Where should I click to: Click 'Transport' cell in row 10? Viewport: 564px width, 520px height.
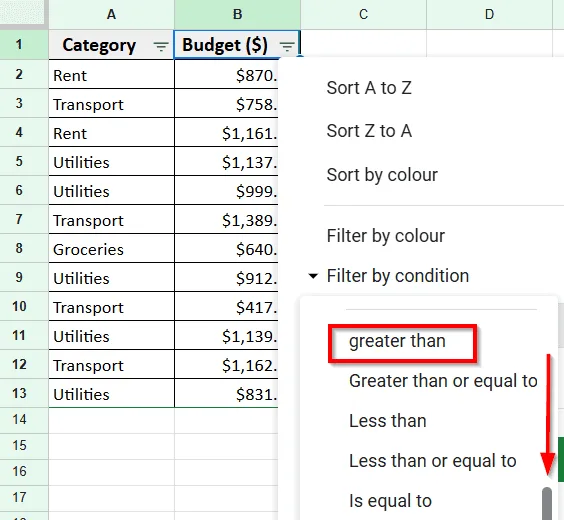pyautogui.click(x=112, y=306)
